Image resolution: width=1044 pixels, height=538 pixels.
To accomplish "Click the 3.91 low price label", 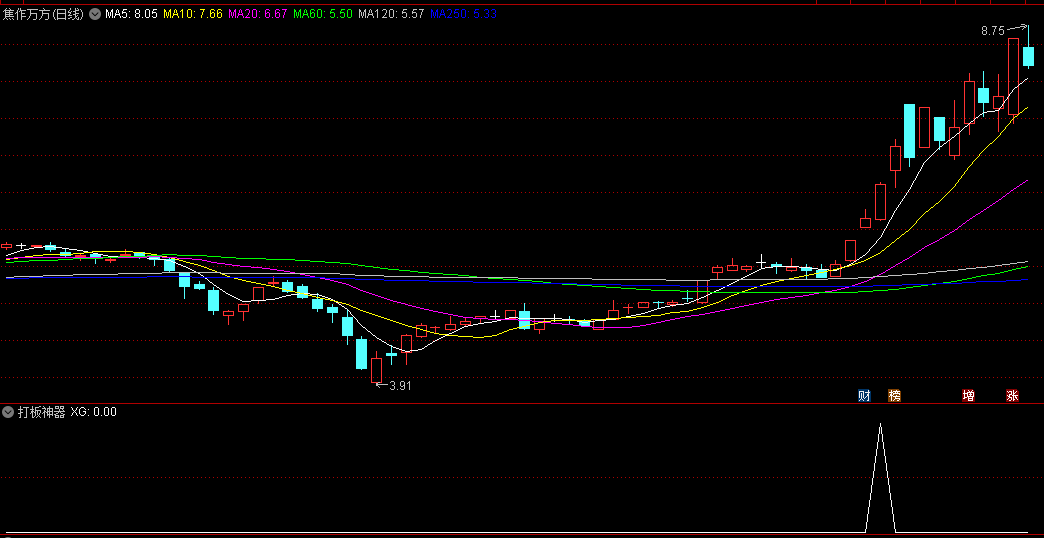I will click(400, 386).
